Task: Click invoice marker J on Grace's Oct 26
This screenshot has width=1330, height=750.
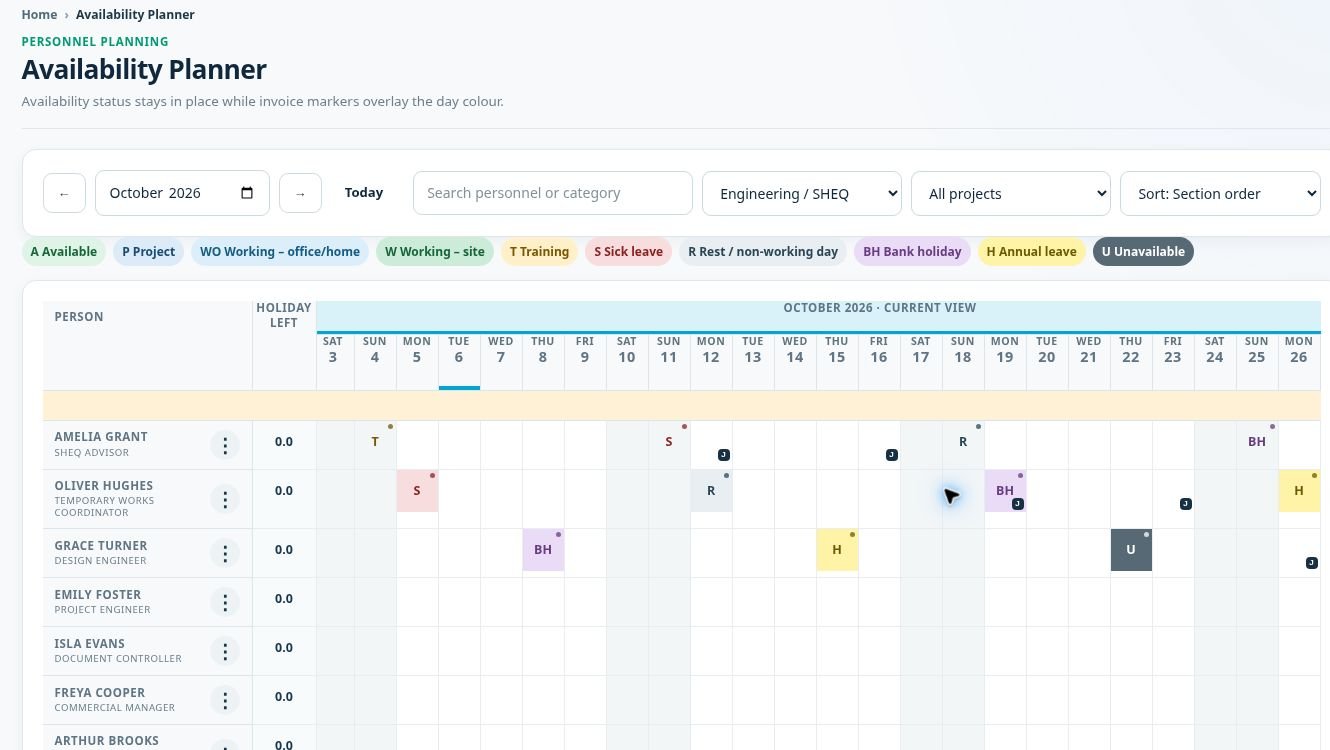Action: coord(1312,563)
